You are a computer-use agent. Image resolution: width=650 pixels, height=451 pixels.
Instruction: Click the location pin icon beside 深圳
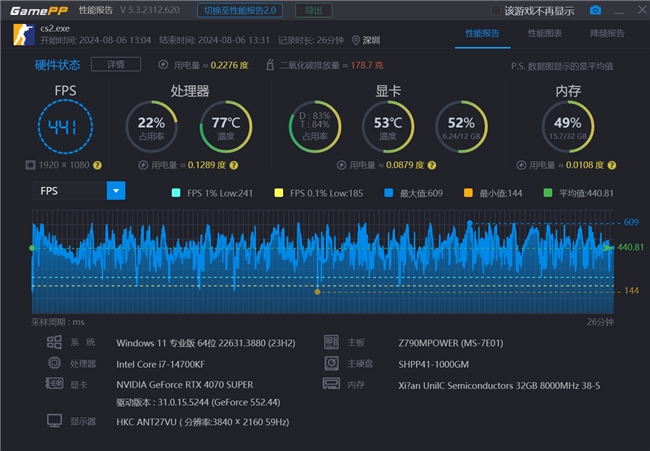click(x=356, y=40)
